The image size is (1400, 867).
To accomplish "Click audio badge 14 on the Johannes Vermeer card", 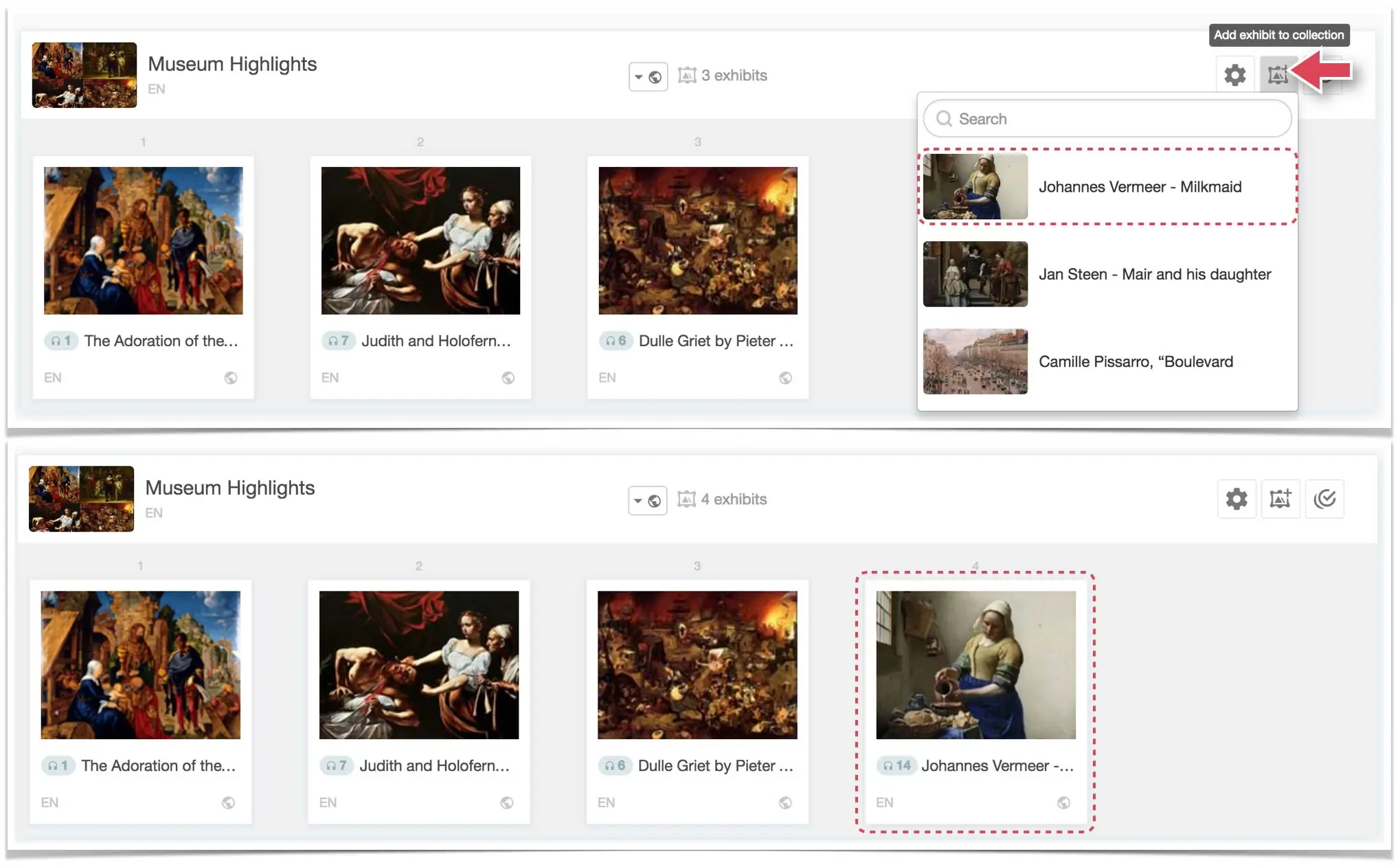I will (897, 765).
